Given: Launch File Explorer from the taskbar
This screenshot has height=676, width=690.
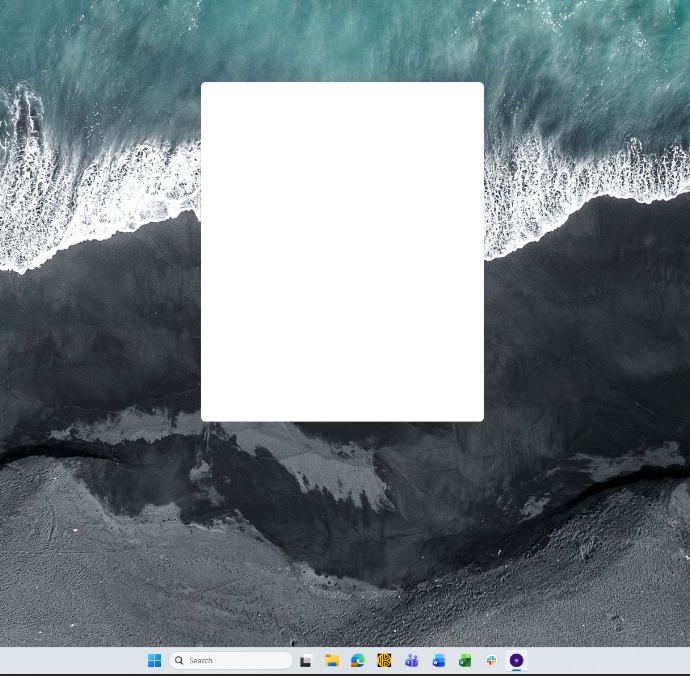Looking at the screenshot, I should (332, 660).
